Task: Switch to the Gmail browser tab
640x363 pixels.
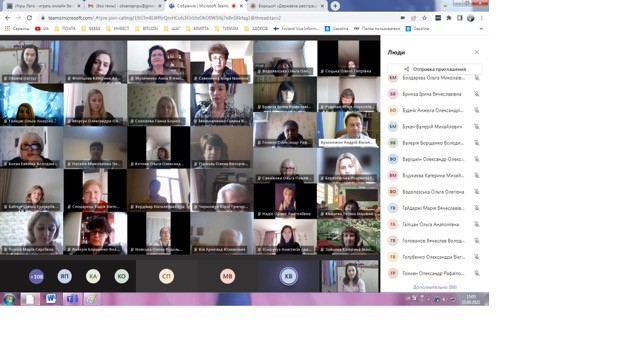Action: [124, 6]
